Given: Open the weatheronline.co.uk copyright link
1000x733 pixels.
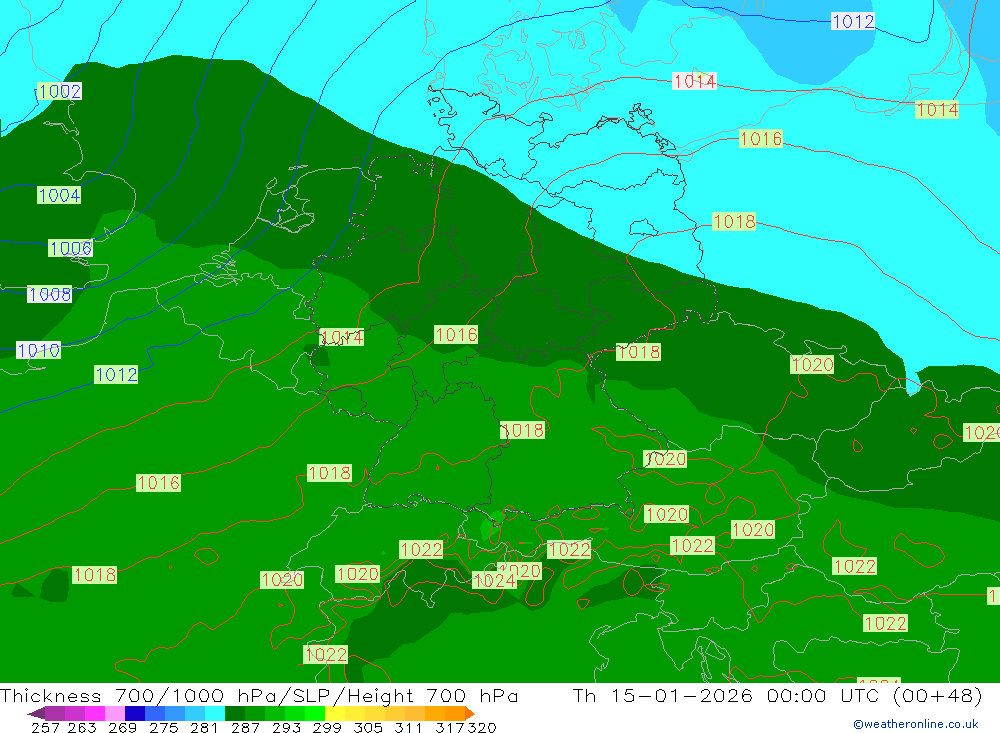Looking at the screenshot, I should 915,724.
